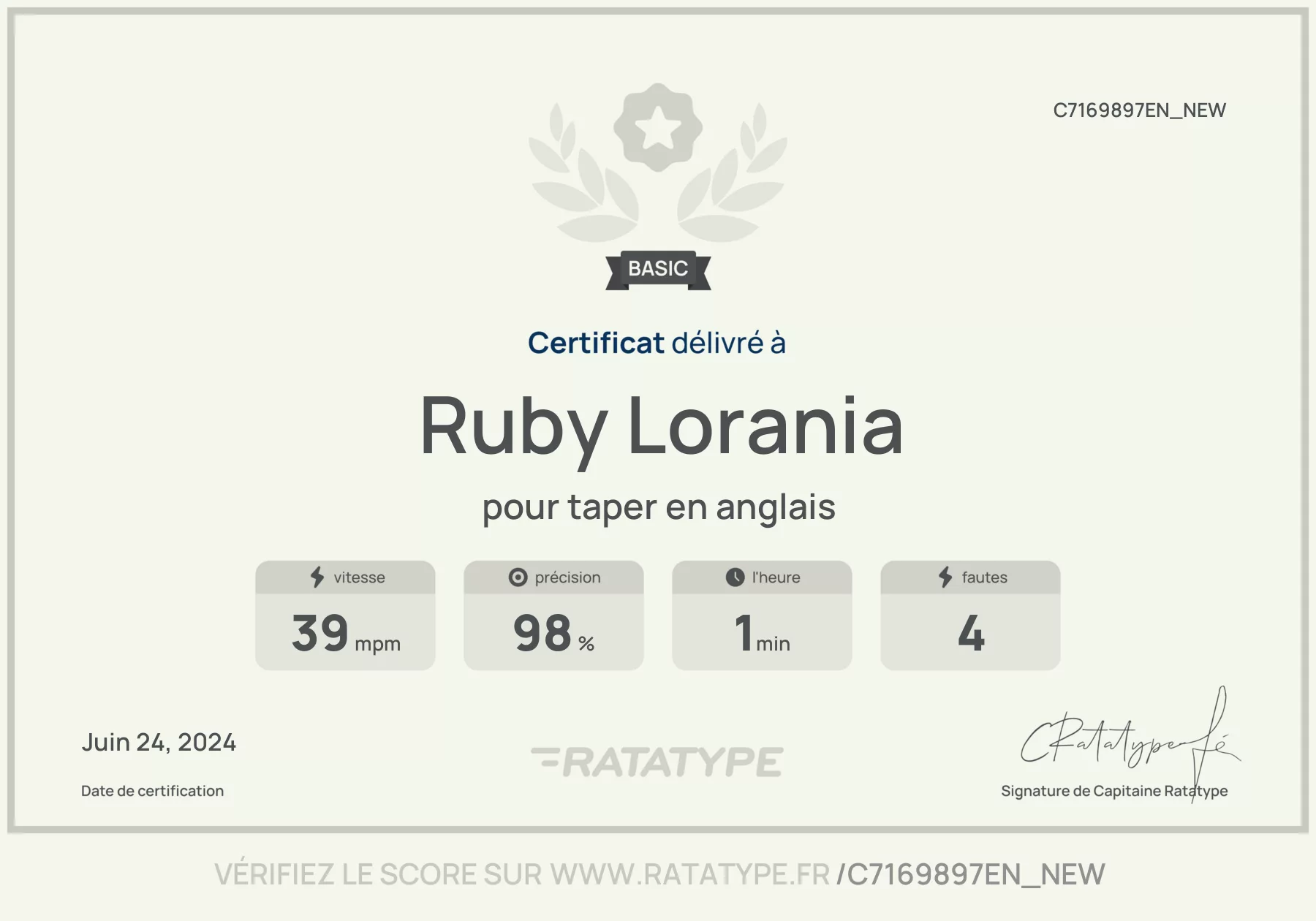Click the l'heure label
This screenshot has height=921, width=1316.
(776, 577)
